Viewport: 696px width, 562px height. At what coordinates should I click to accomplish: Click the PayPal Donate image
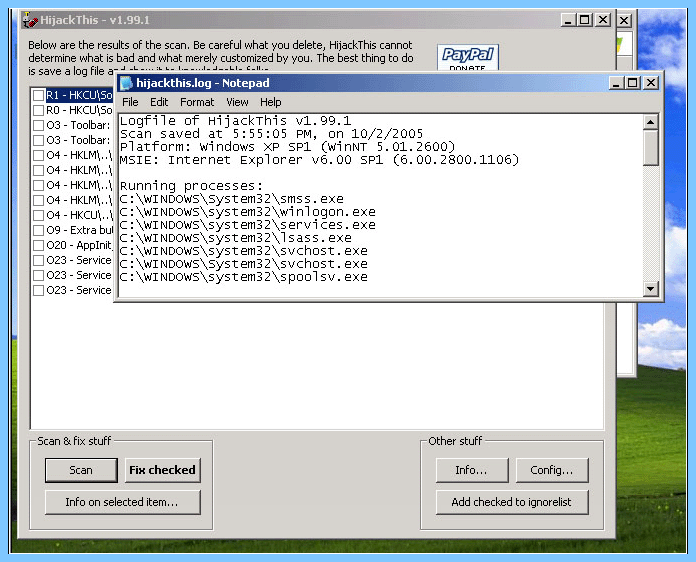coord(468,57)
